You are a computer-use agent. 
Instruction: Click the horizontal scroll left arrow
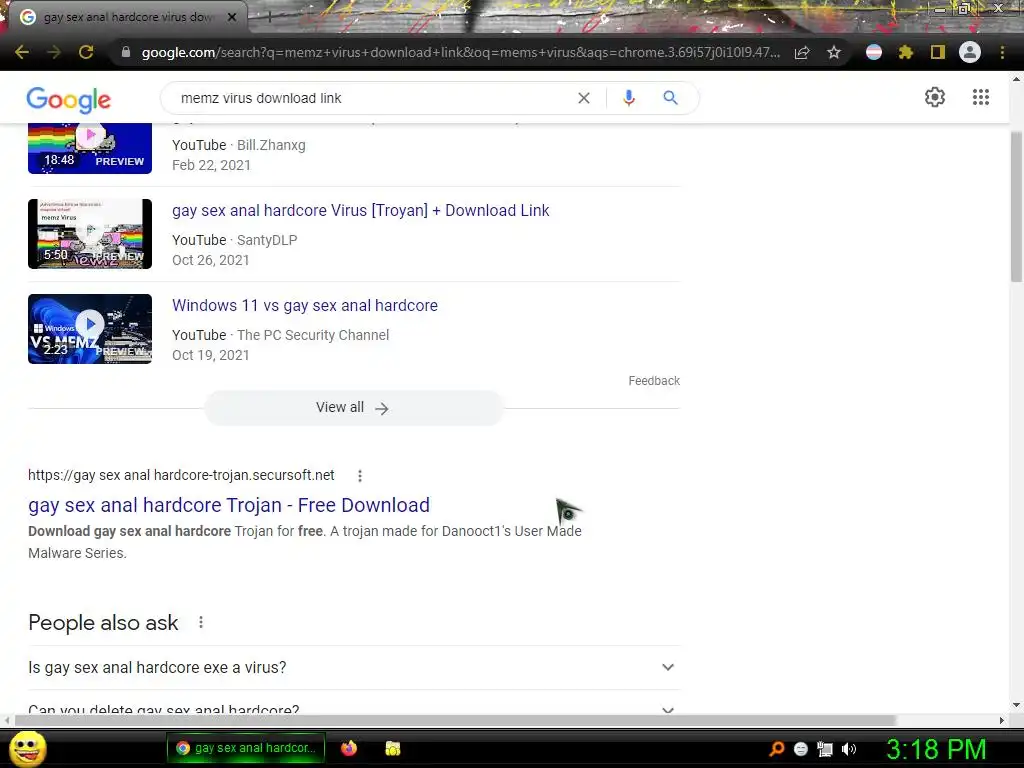click(x=7, y=720)
